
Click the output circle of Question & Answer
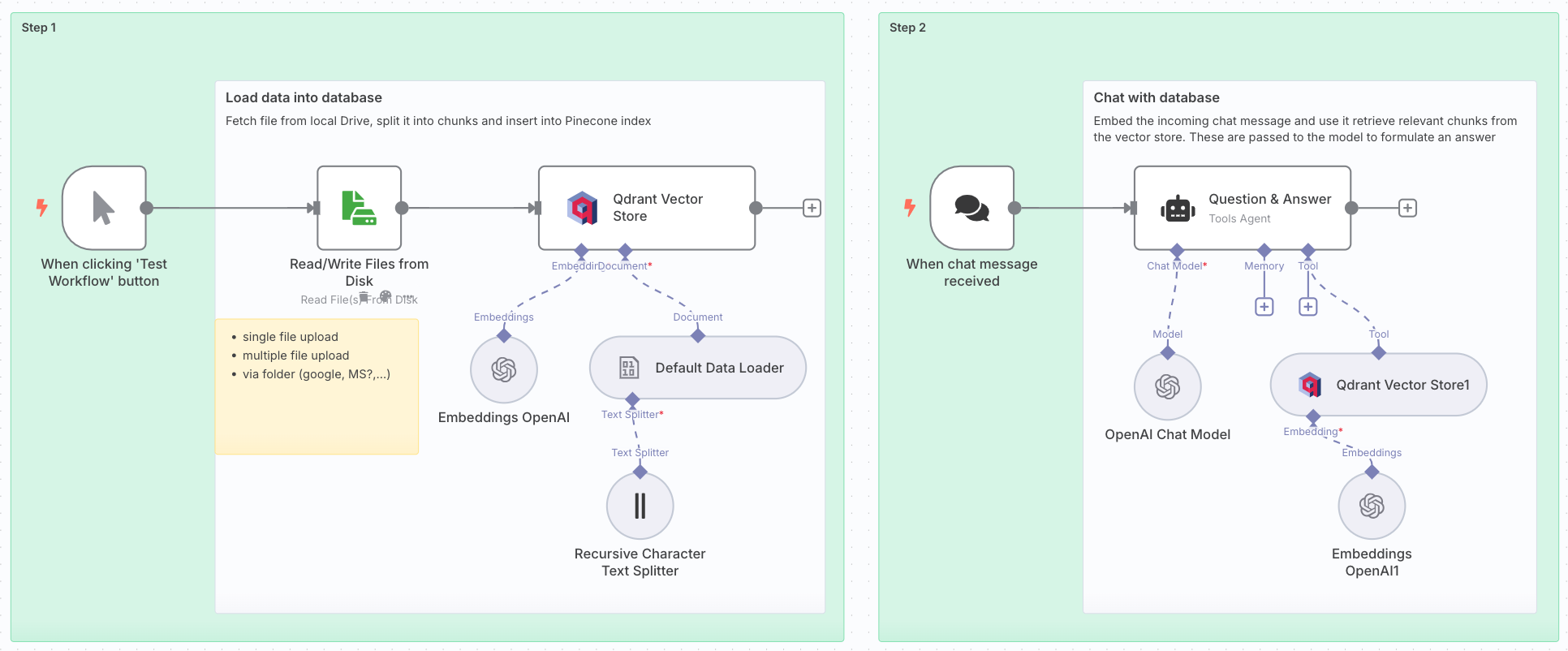click(x=1351, y=208)
